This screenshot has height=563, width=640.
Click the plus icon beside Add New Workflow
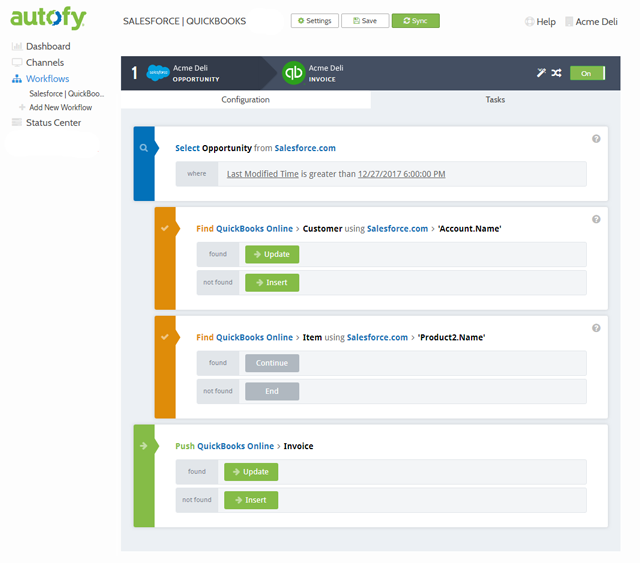click(x=22, y=107)
